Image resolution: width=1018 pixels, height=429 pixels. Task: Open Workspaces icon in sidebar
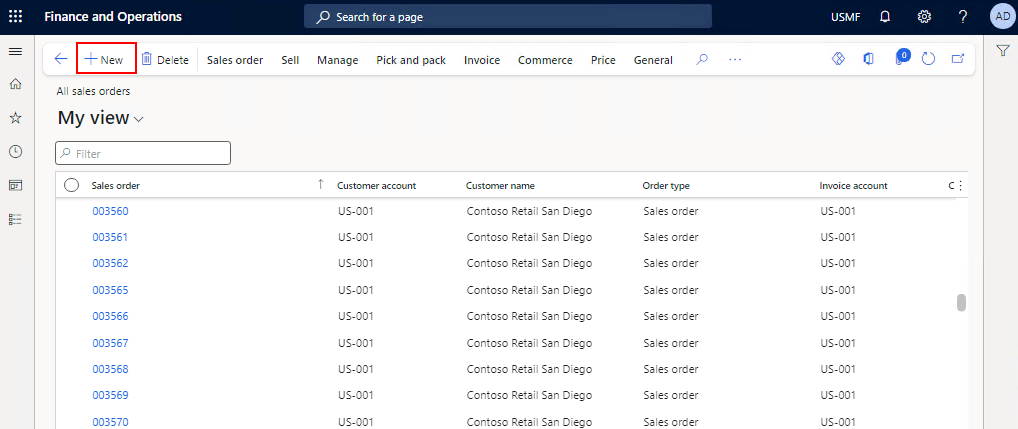coord(16,186)
